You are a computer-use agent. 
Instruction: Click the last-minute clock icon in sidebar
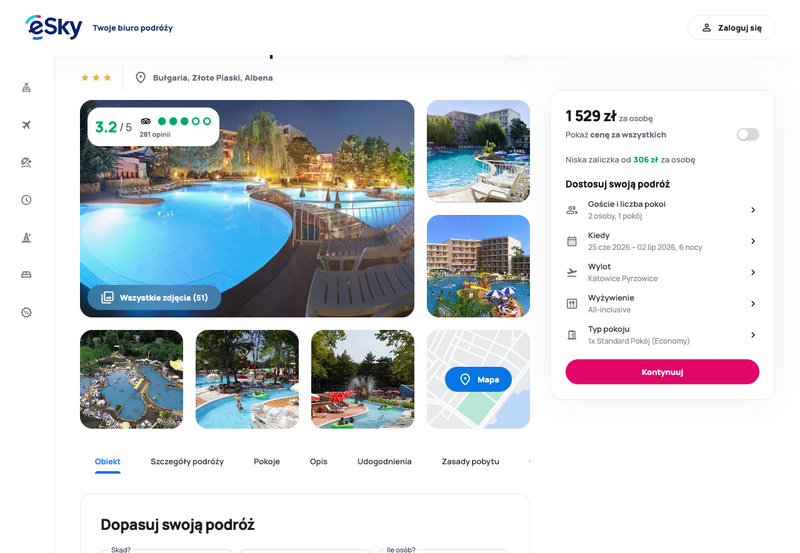click(27, 200)
